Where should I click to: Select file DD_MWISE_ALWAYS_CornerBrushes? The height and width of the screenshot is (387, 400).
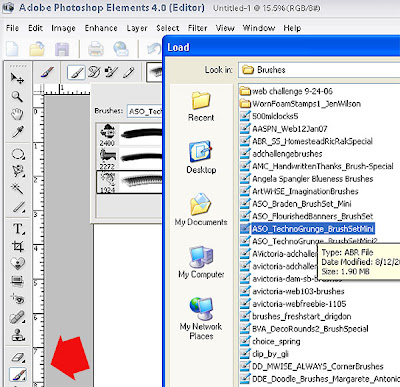point(312,366)
